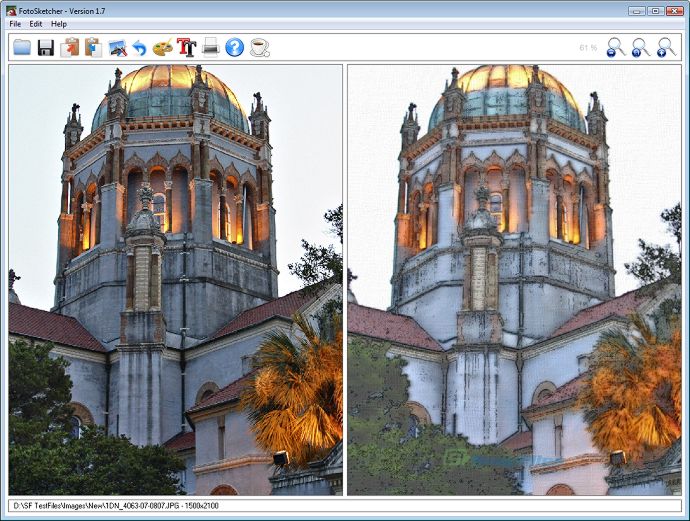Click the original photo in left panel
This screenshot has height=521, width=690.
(x=175, y=280)
